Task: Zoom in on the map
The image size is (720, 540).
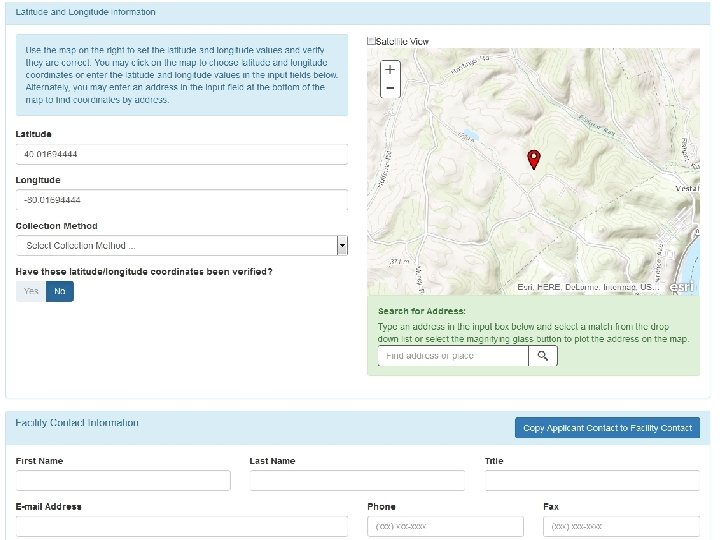Action: 390,70
